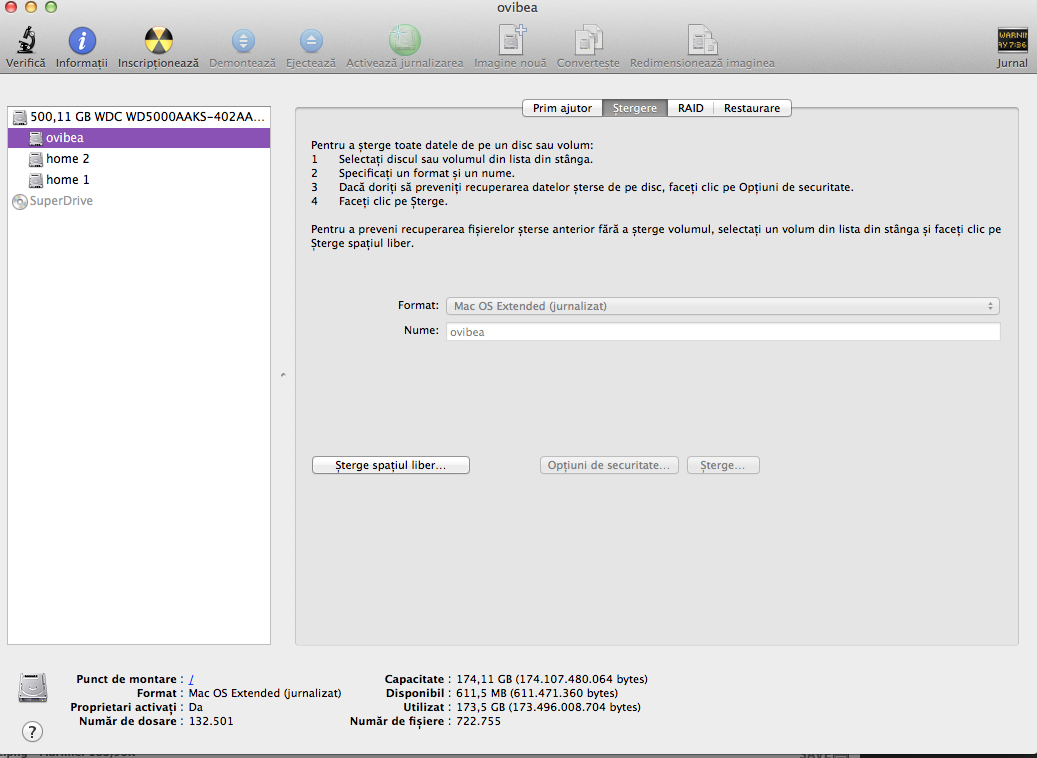Click the volume icon next to home 1
Image resolution: width=1037 pixels, height=758 pixels.
click(36, 180)
